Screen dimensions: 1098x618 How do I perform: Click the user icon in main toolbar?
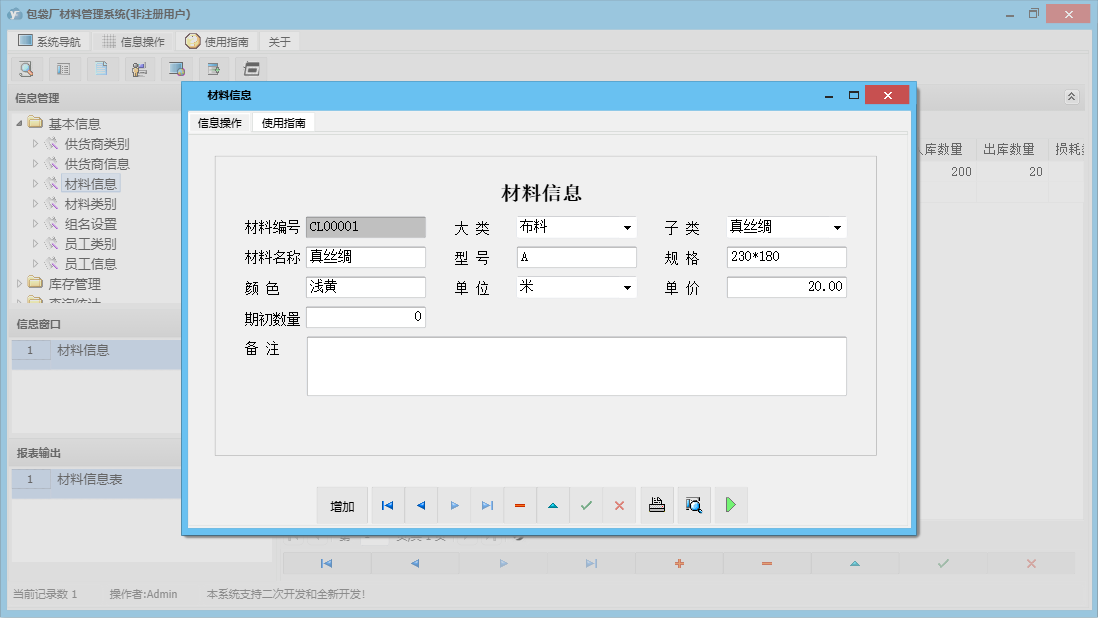click(138, 69)
